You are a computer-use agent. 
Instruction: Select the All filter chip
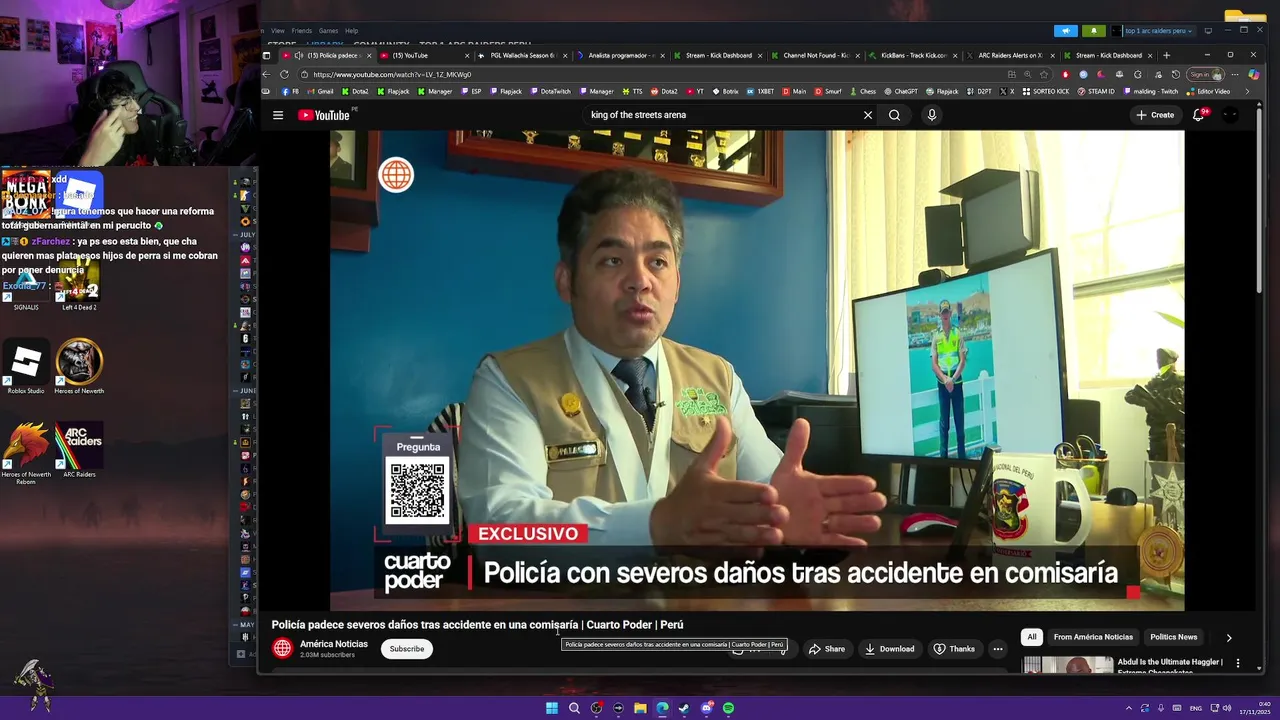click(x=1032, y=637)
